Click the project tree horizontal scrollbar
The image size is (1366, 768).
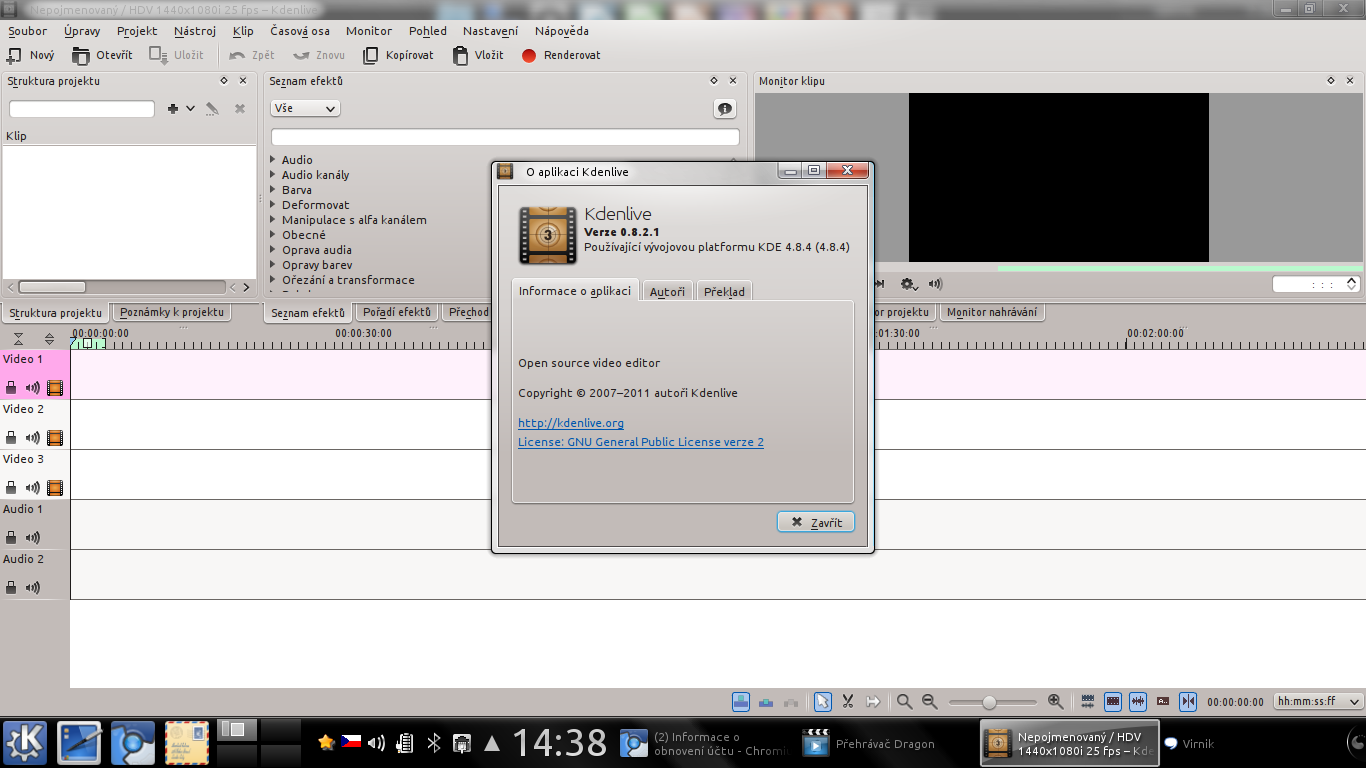pos(128,287)
